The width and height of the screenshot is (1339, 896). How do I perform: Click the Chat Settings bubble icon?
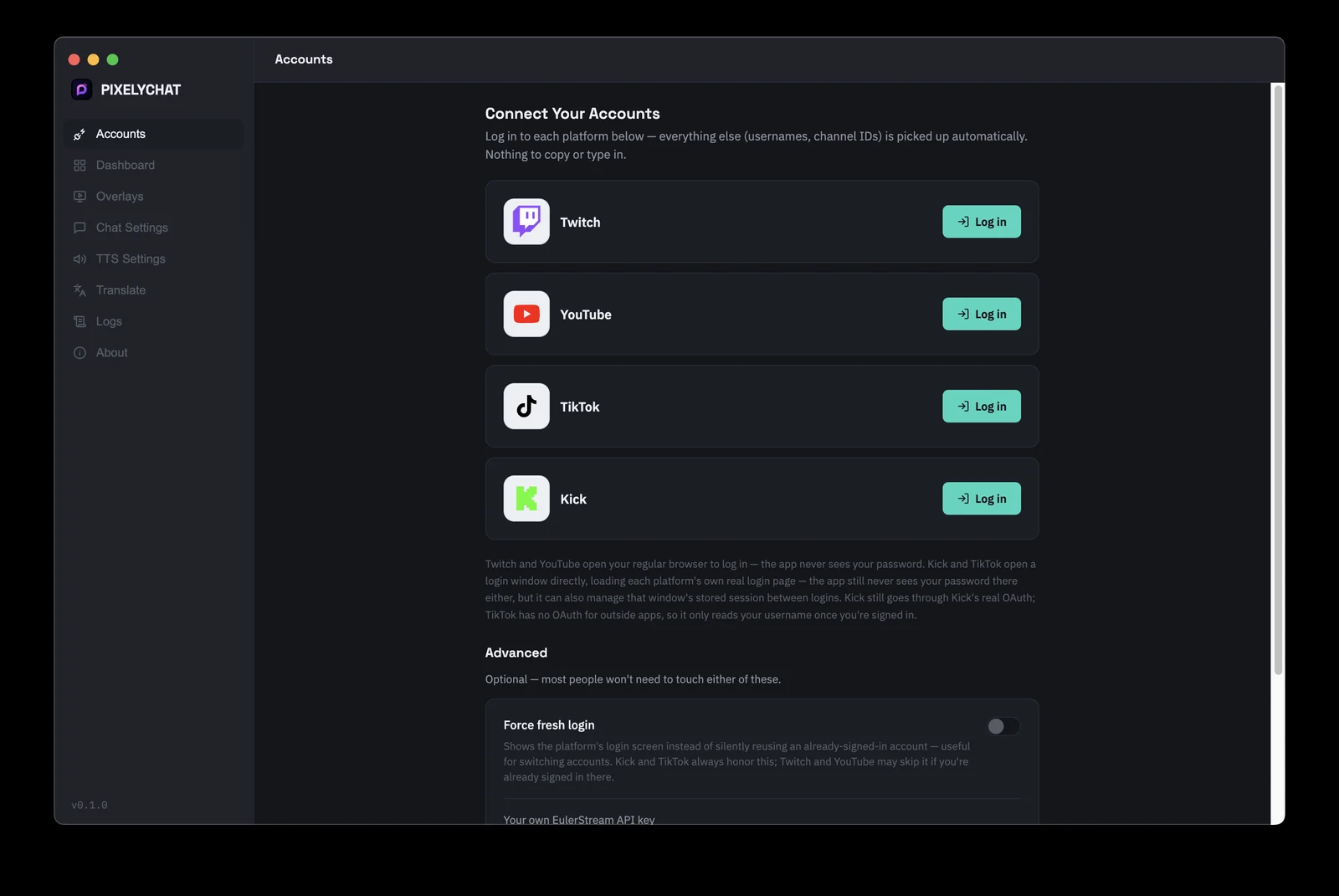coord(80,228)
